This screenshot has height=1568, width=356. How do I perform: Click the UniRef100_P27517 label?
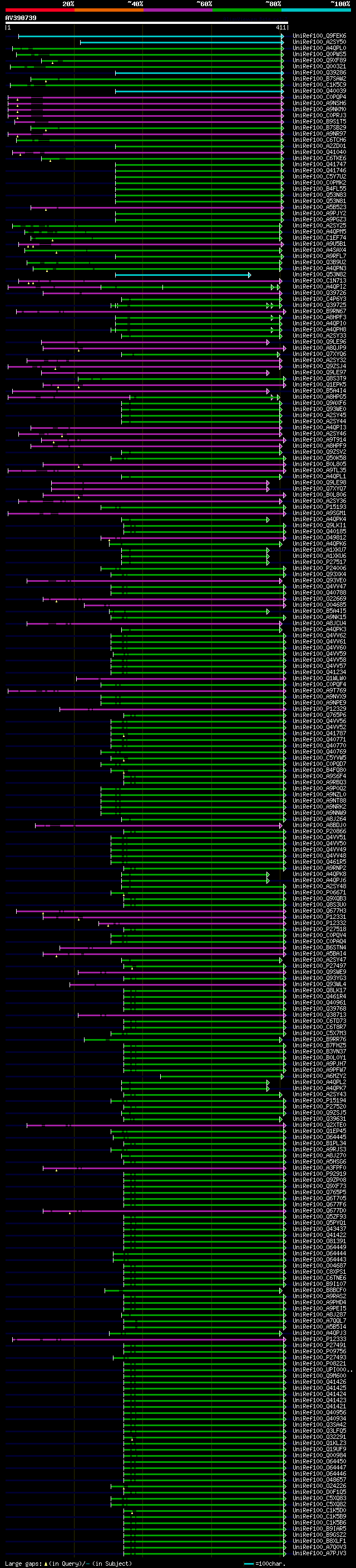(319, 562)
